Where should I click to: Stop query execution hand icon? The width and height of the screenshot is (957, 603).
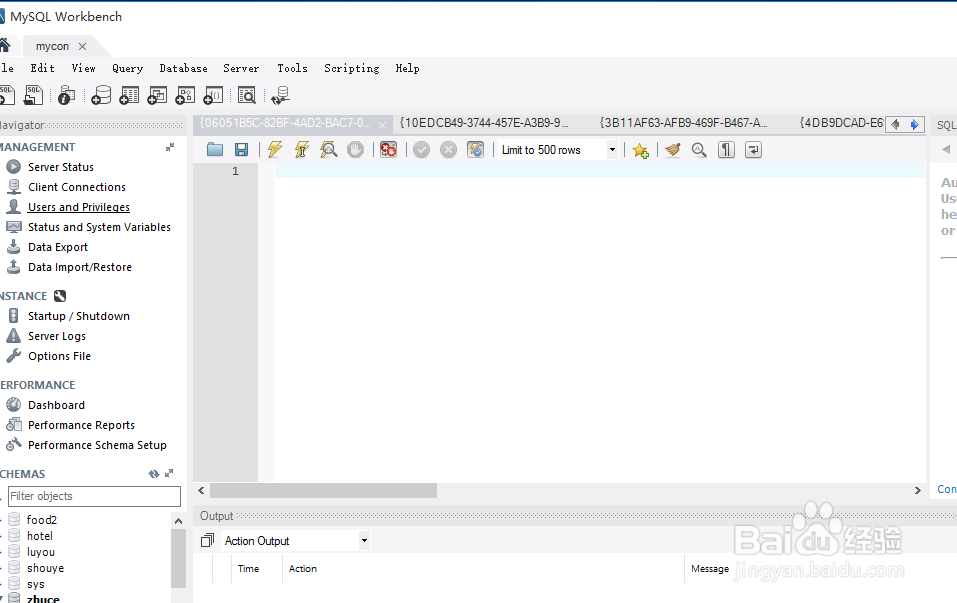coord(355,150)
